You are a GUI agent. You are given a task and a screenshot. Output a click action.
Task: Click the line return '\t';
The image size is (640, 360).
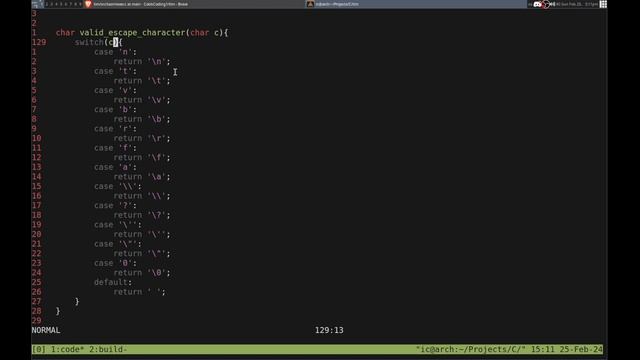pos(142,81)
